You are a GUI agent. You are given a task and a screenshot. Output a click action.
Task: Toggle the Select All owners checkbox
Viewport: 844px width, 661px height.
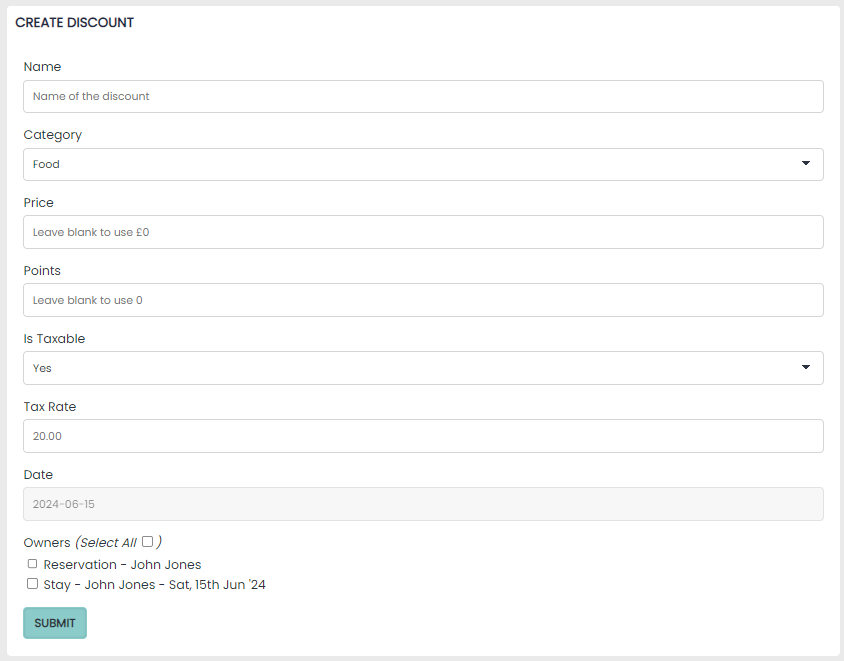147,542
